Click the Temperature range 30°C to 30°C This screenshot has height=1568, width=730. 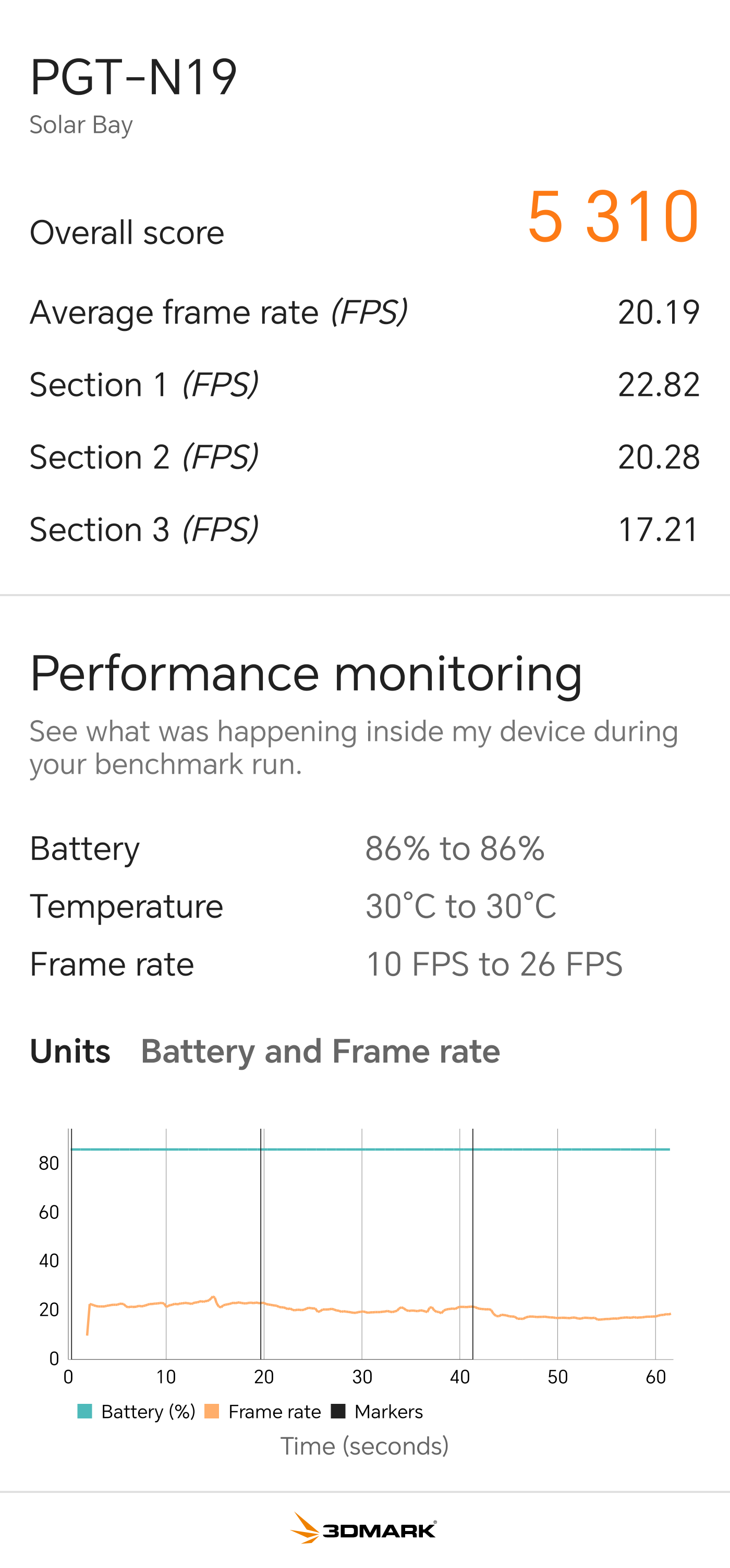[460, 906]
